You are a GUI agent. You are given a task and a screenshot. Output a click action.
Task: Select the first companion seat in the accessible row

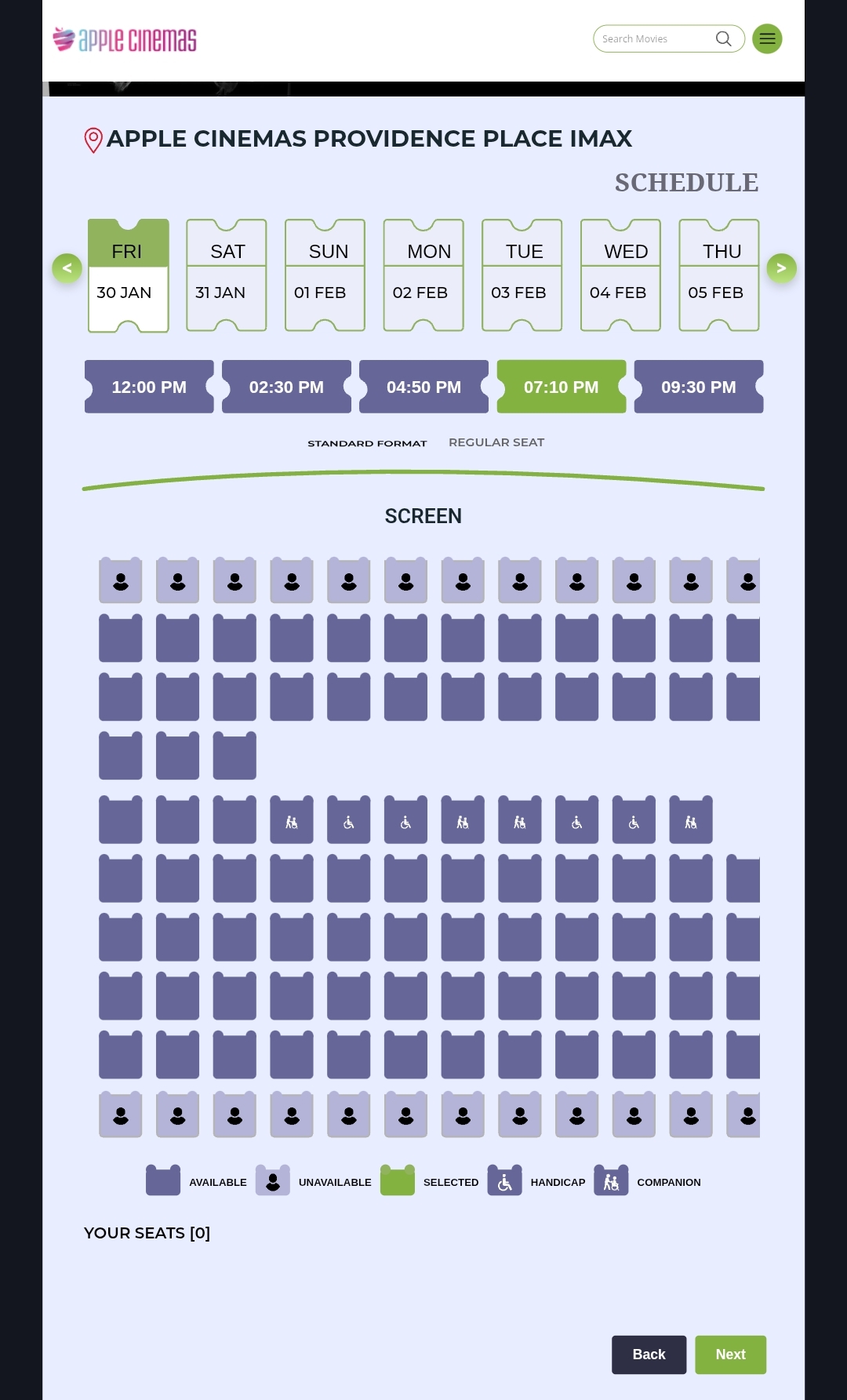[x=292, y=820]
